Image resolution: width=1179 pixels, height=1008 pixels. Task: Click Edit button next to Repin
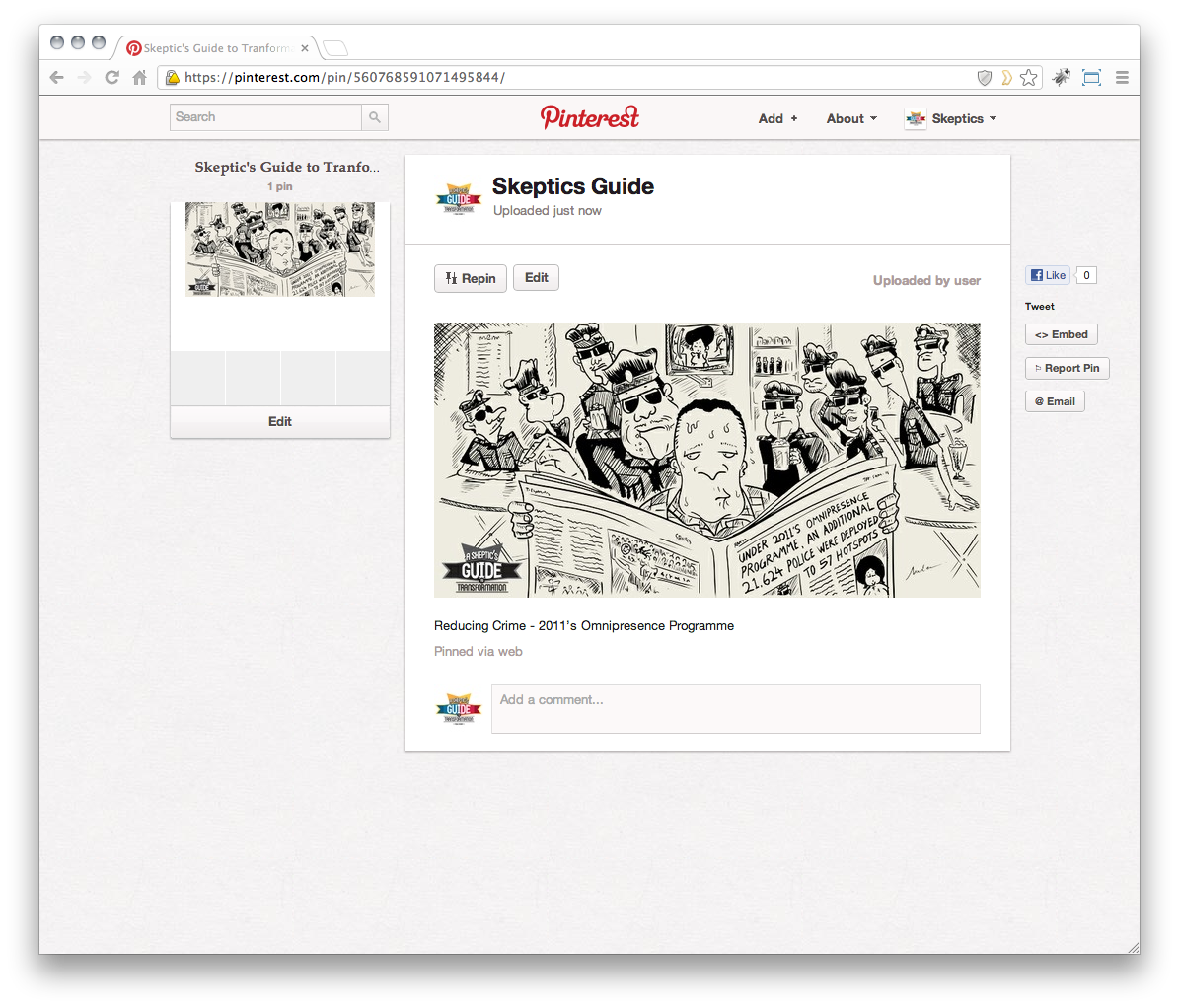coord(536,278)
